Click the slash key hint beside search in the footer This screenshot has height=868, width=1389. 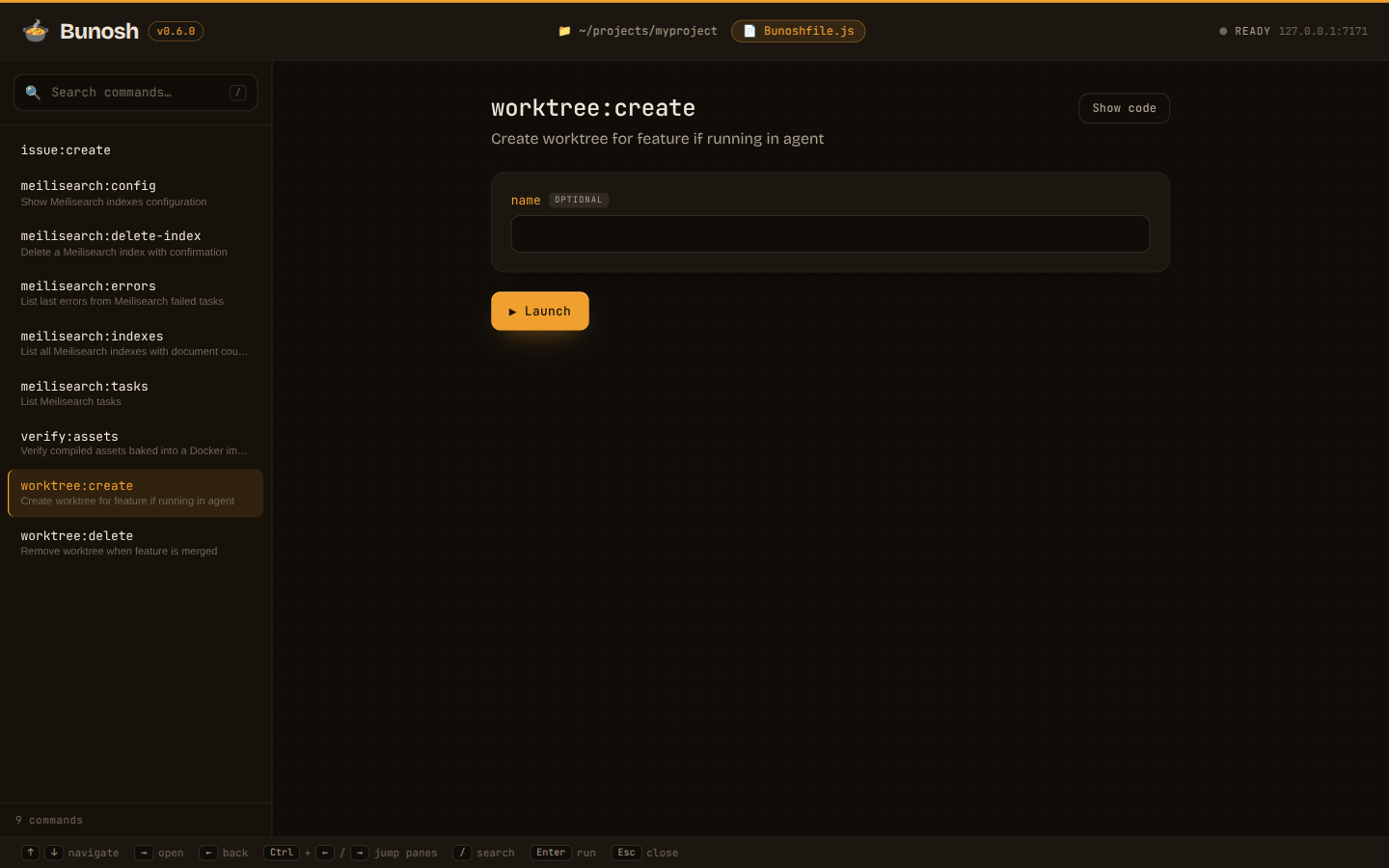tap(462, 853)
